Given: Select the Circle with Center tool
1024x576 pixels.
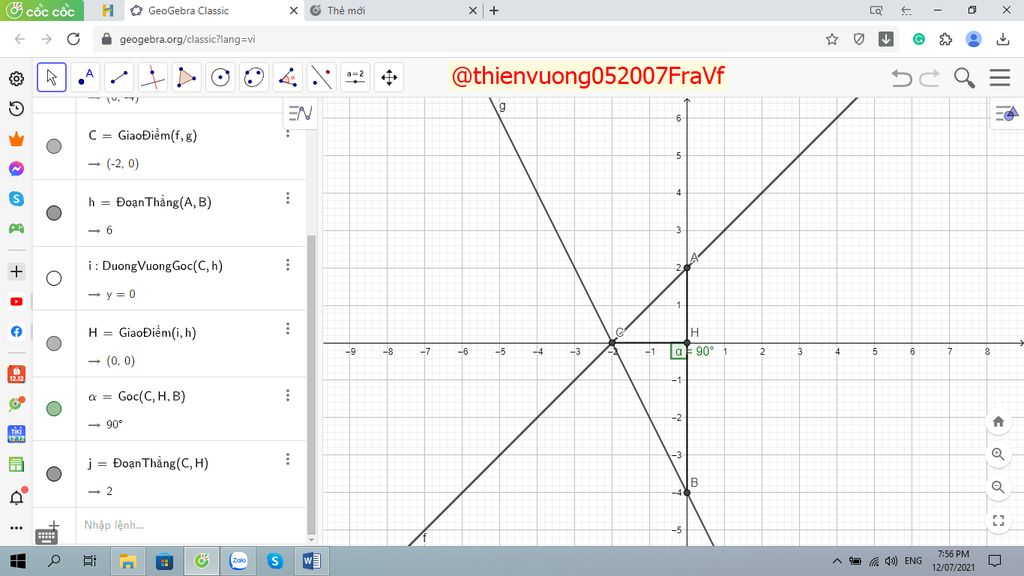Looking at the screenshot, I should 221,78.
